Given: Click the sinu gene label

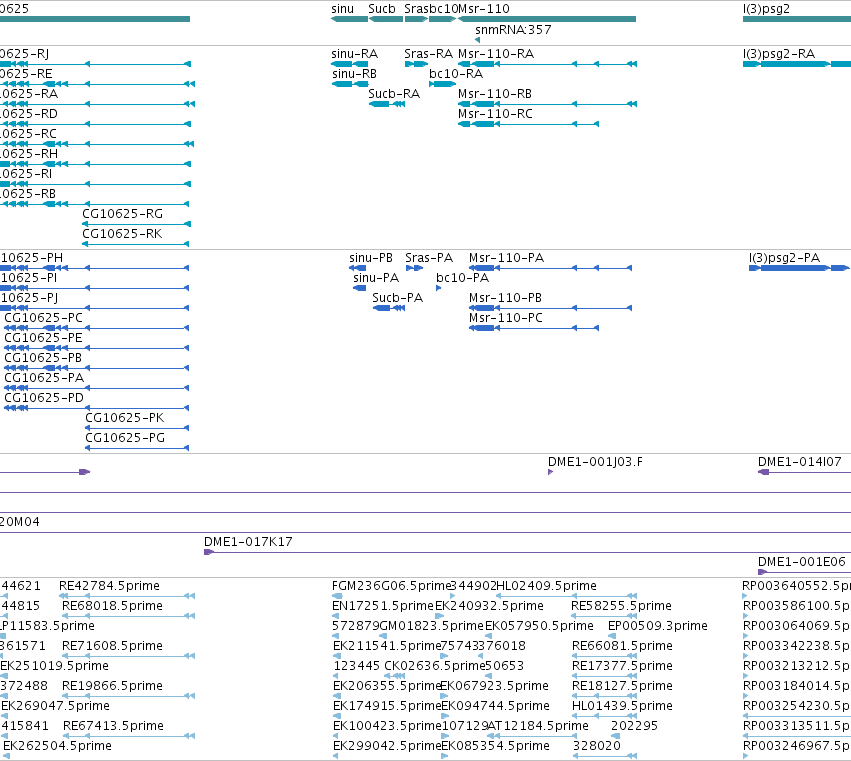Looking at the screenshot, I should pos(342,9).
